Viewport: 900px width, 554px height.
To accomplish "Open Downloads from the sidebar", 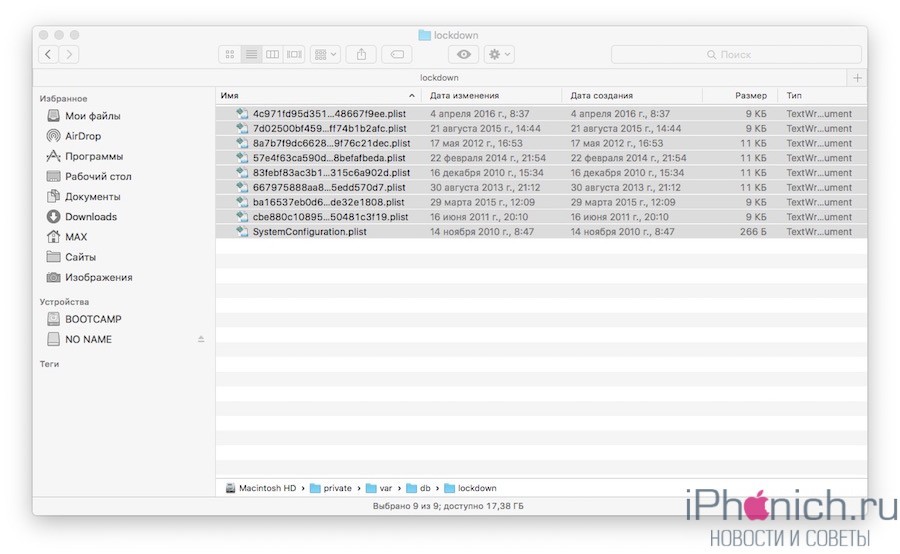I will point(90,217).
